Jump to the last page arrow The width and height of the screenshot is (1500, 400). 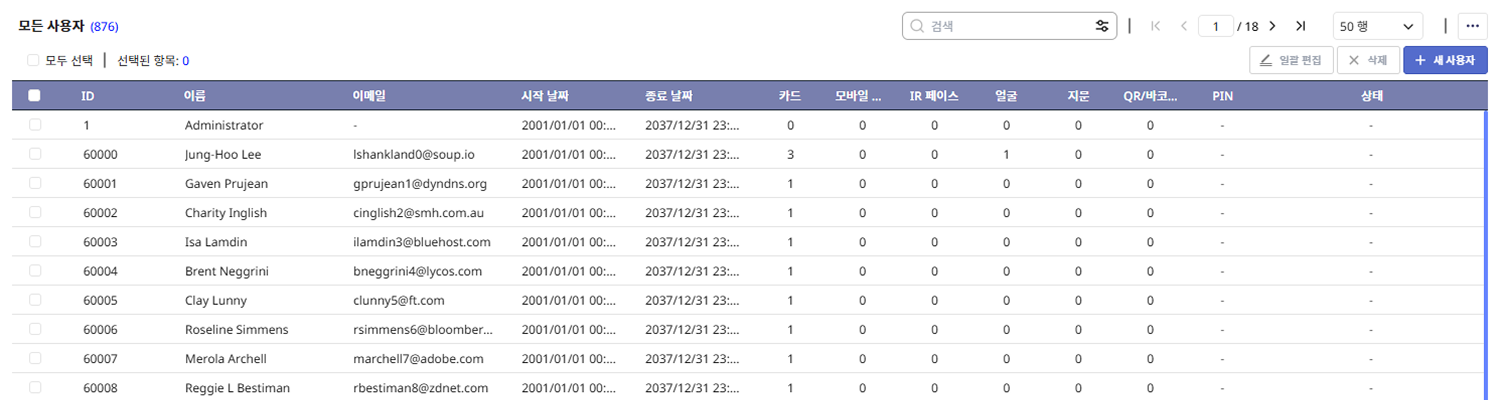point(1300,26)
